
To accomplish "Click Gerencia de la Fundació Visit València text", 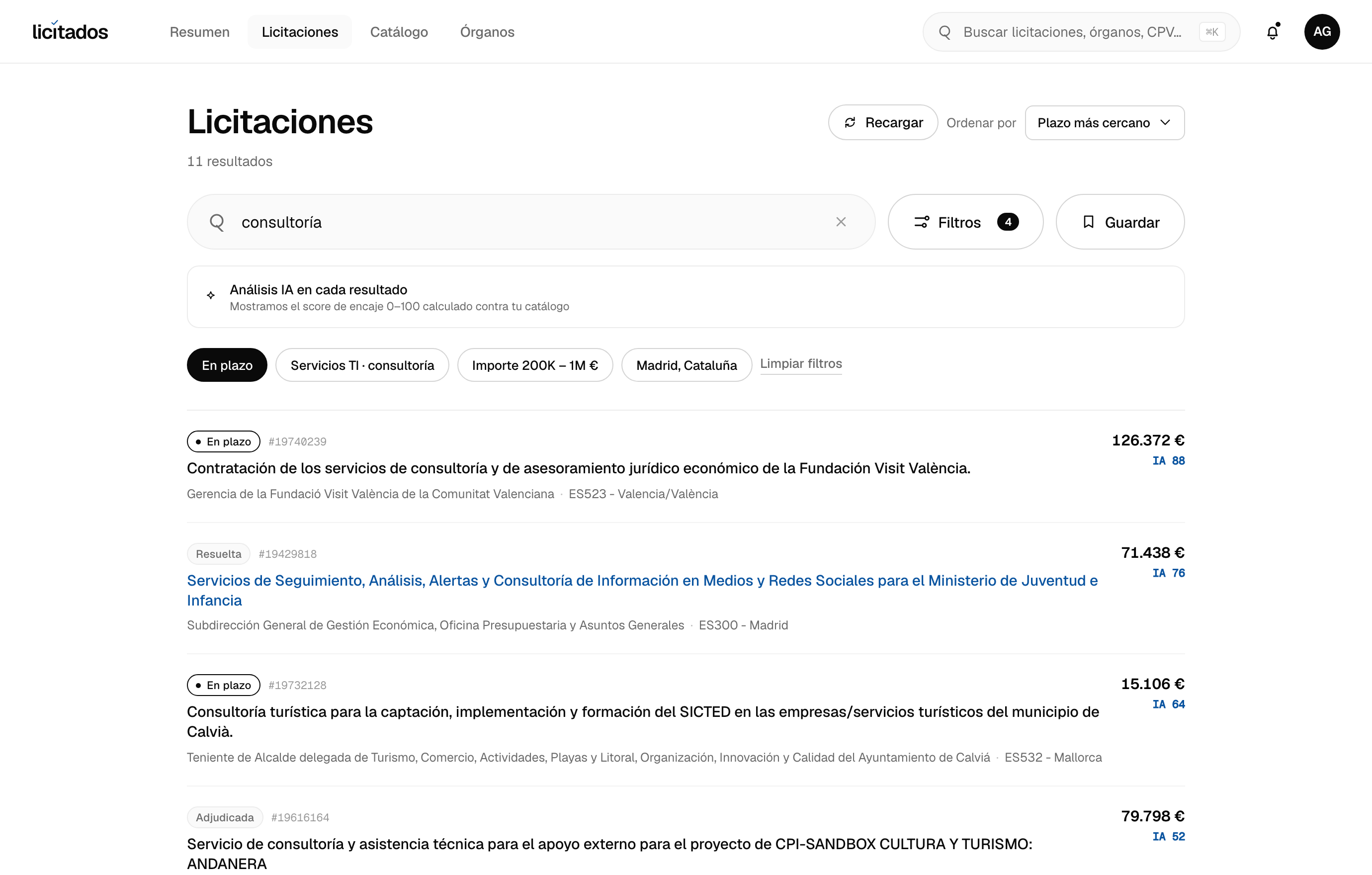I will click(370, 494).
